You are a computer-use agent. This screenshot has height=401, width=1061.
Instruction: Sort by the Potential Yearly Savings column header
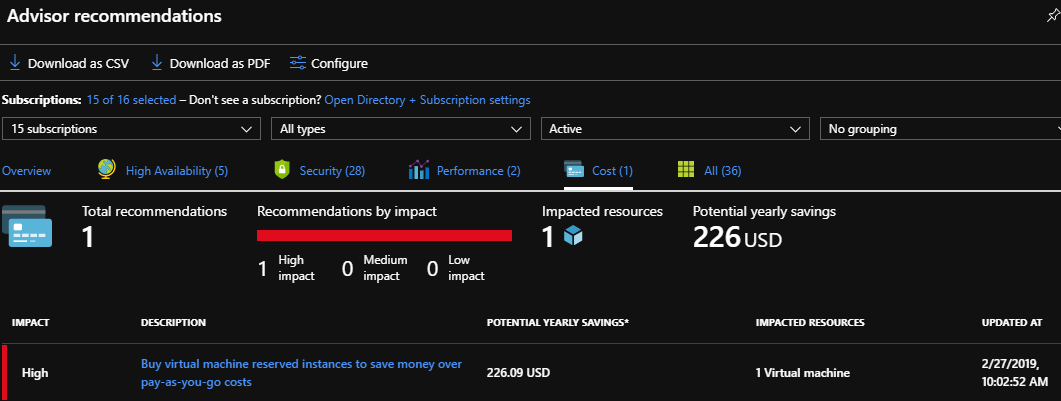point(557,323)
